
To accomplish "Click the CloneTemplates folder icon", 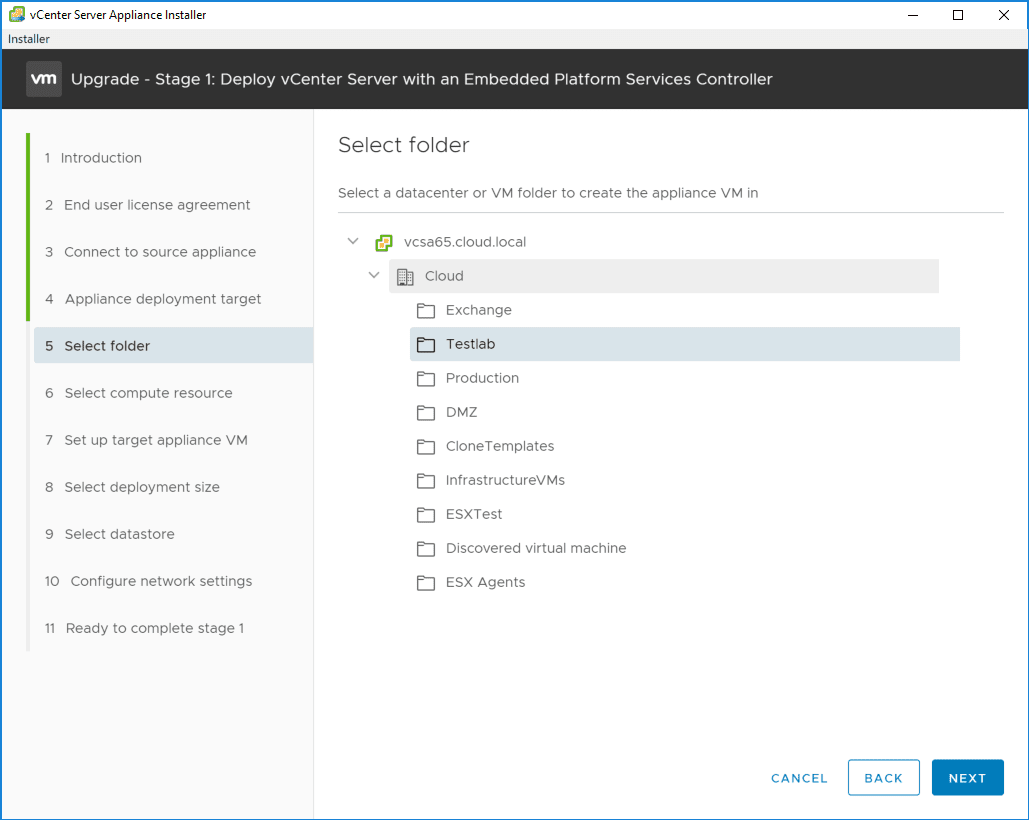I will [426, 447].
